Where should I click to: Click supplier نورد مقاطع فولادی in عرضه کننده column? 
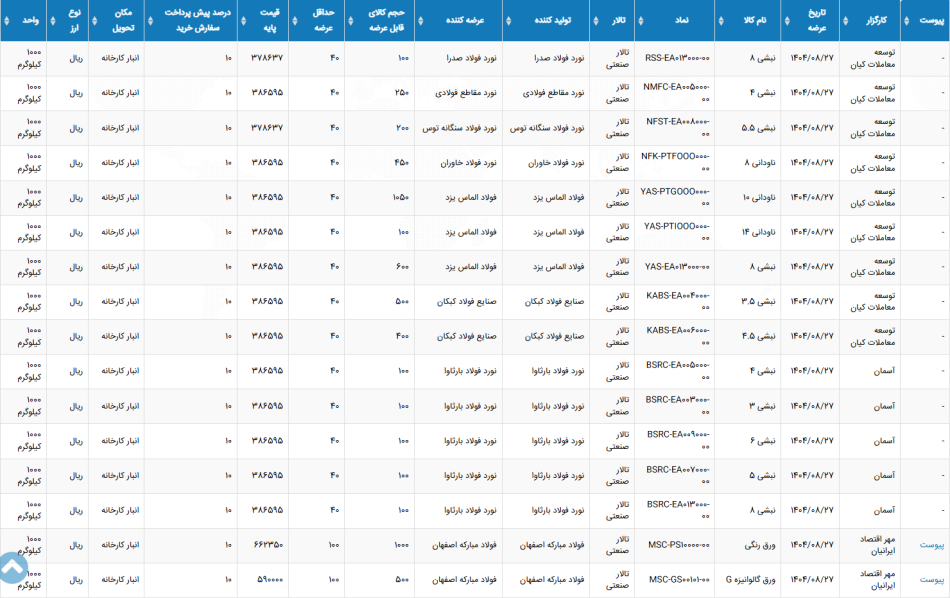pyautogui.click(x=466, y=93)
